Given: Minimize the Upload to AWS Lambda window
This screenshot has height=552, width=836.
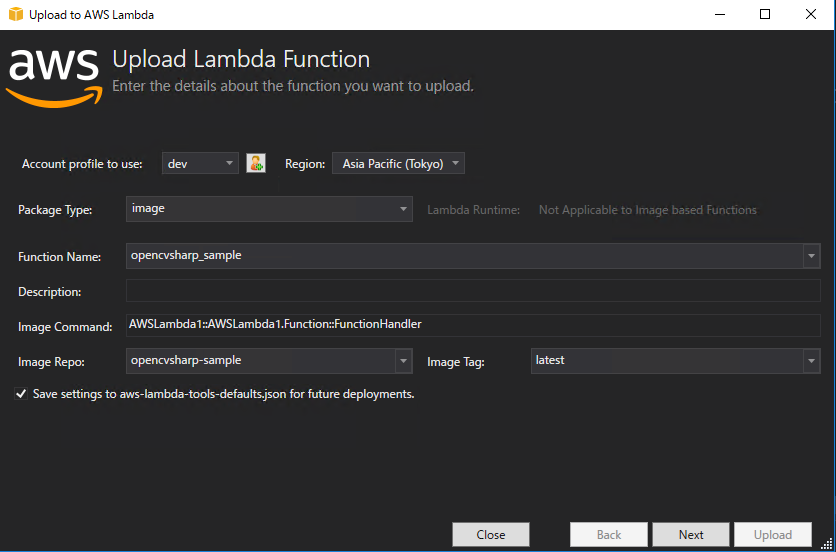Looking at the screenshot, I should click(x=719, y=14).
